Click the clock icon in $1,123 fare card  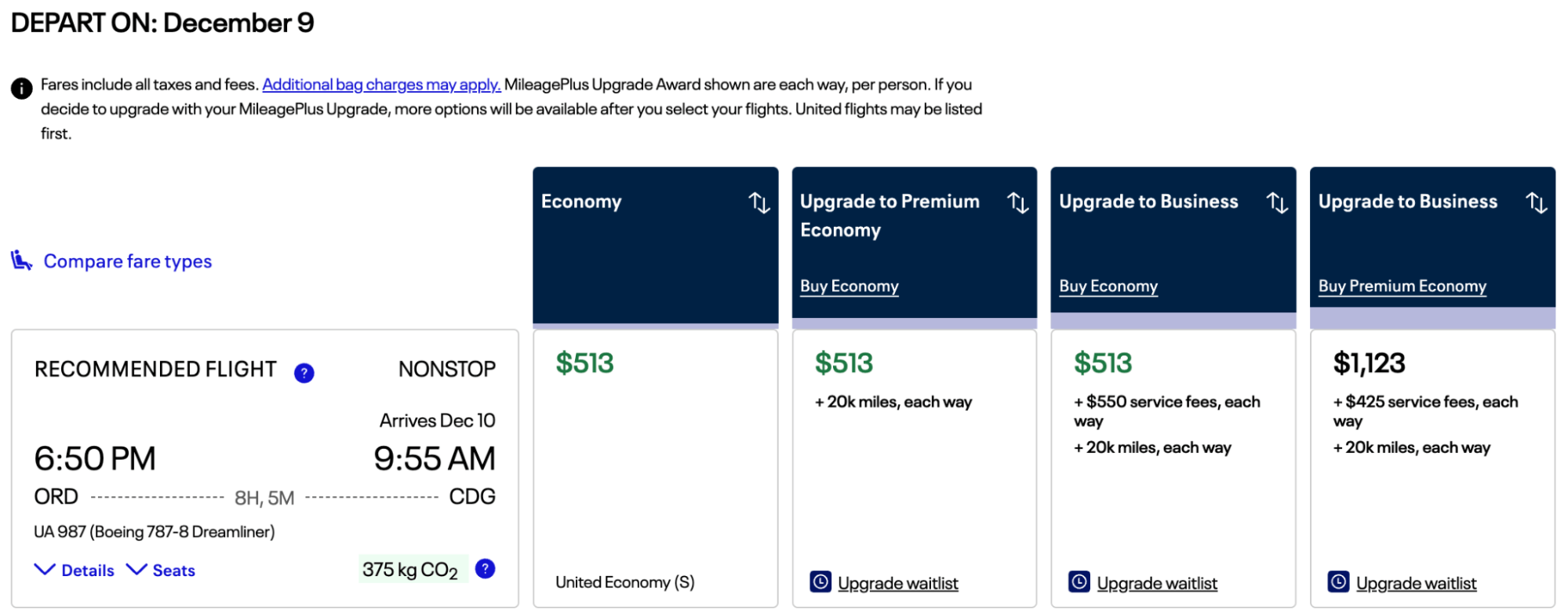(x=1338, y=582)
